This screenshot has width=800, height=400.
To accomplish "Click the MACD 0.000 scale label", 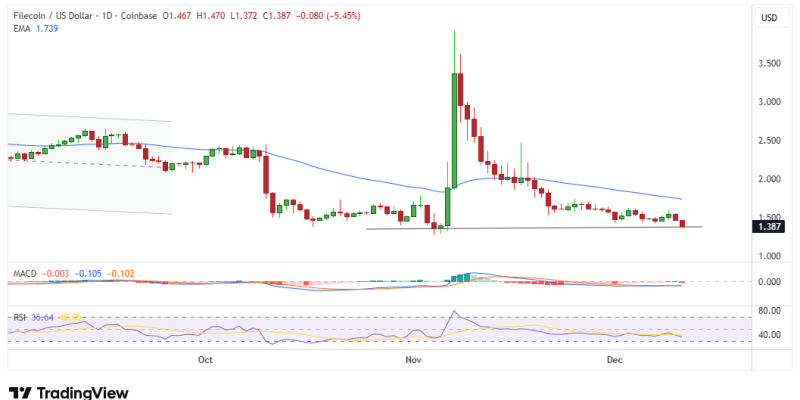I will tap(768, 282).
